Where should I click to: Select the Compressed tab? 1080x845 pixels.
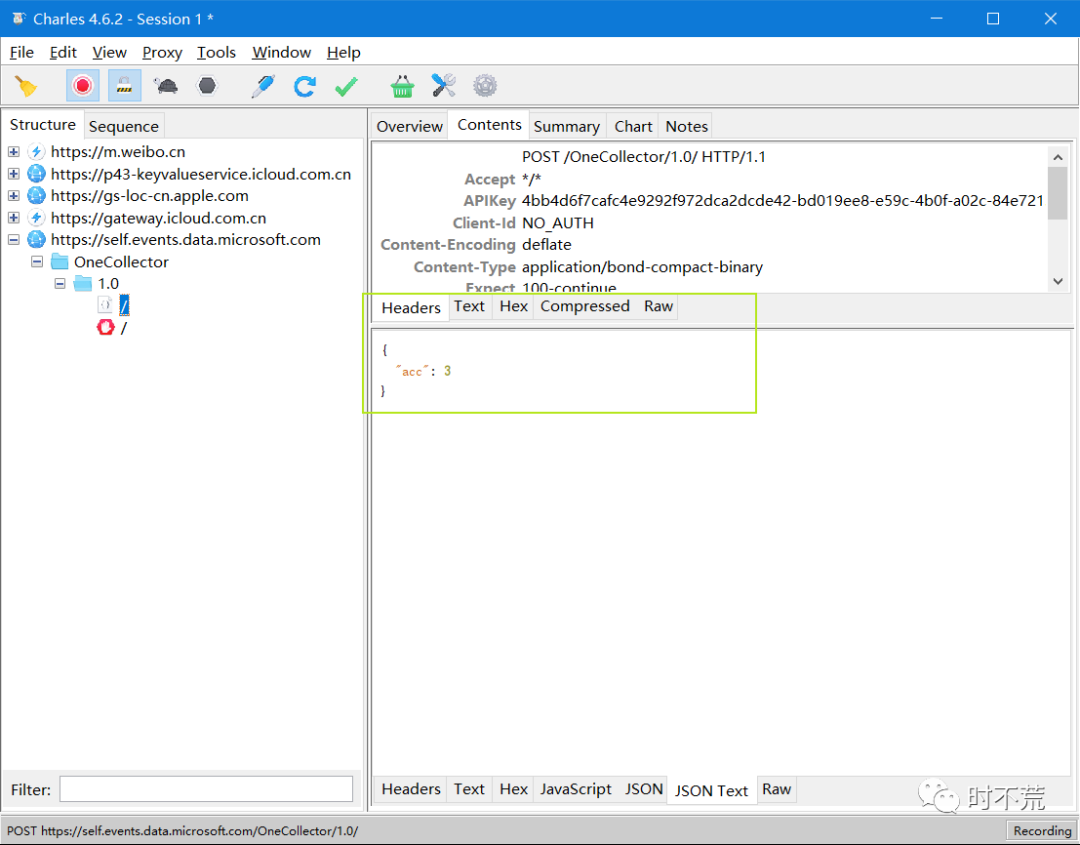585,306
